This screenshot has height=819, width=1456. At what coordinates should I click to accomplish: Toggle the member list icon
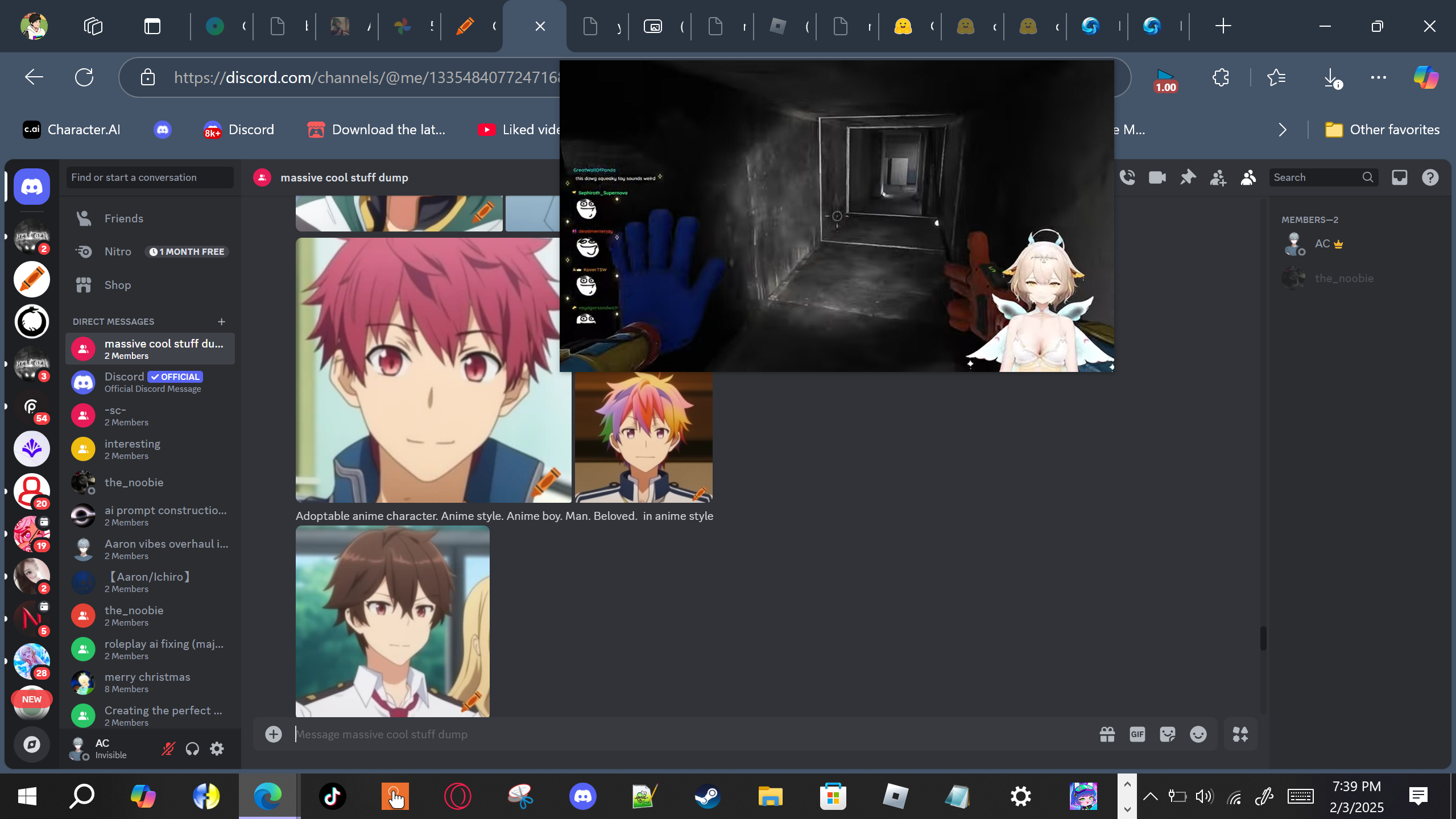click(1248, 177)
